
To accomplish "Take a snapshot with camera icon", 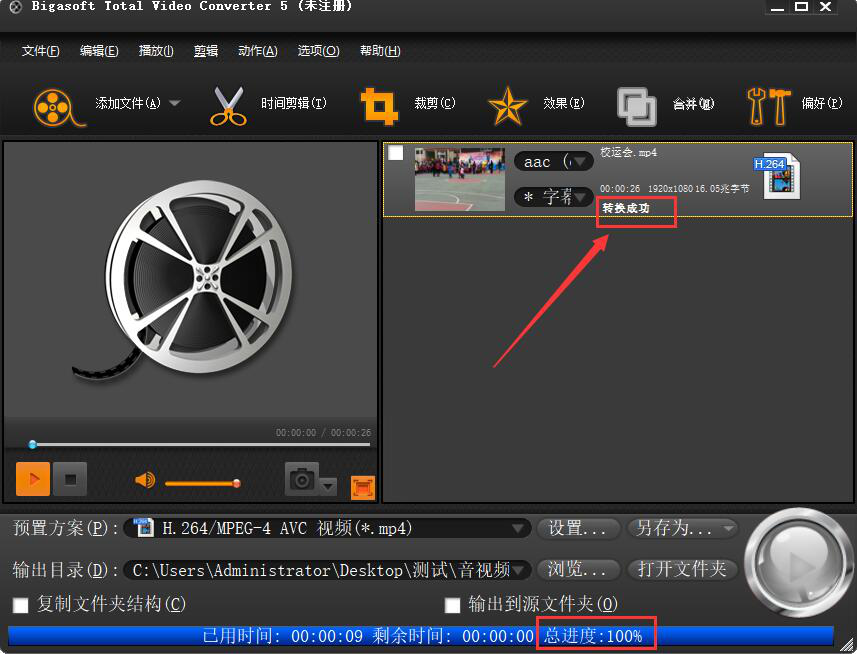I will pyautogui.click(x=302, y=479).
